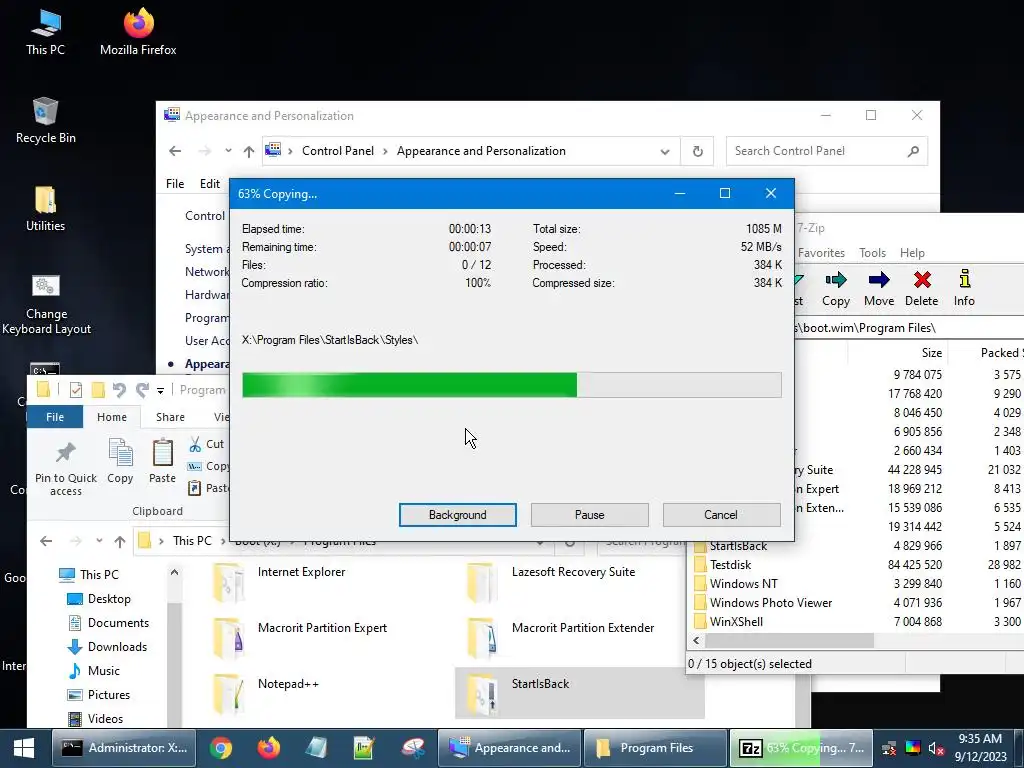Open the Edit menu in Control Panel

click(x=210, y=184)
